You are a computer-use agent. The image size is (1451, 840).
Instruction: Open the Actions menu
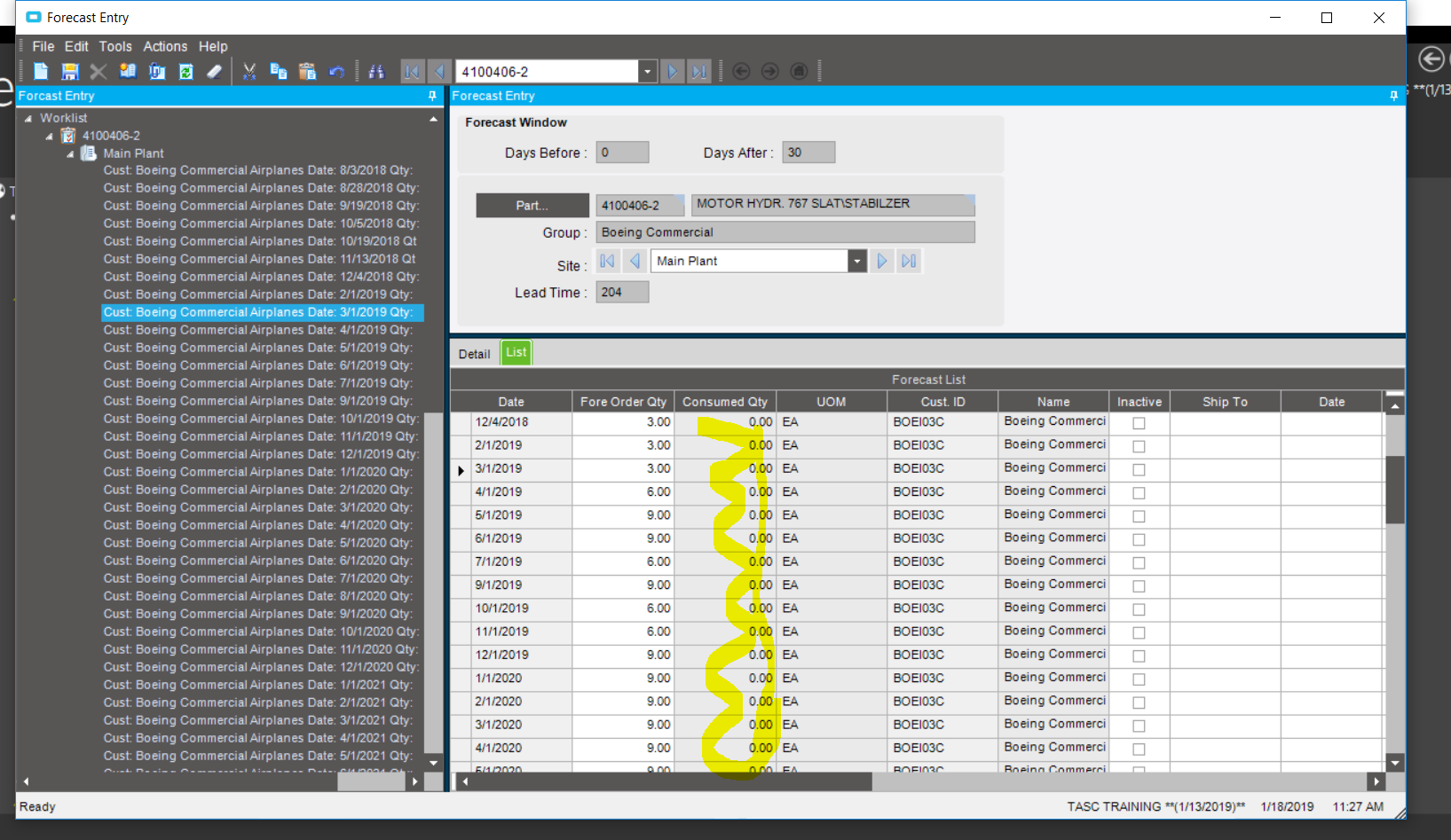165,46
